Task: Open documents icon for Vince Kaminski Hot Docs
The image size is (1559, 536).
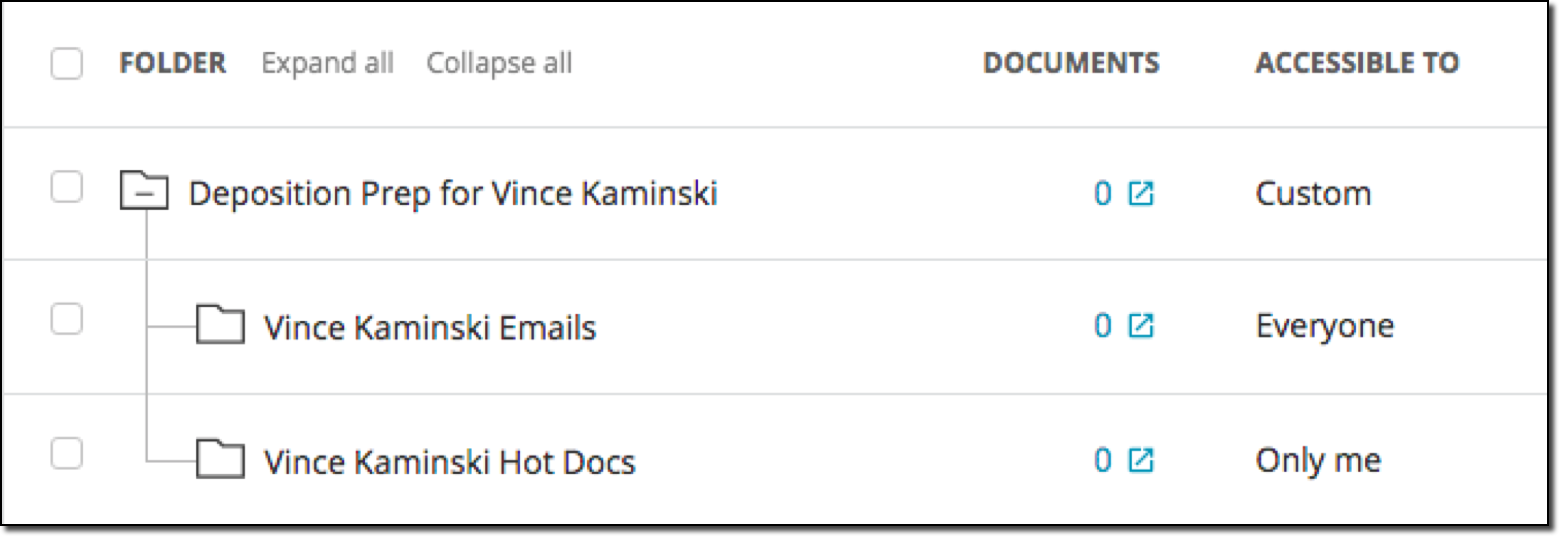Action: coord(1141,460)
